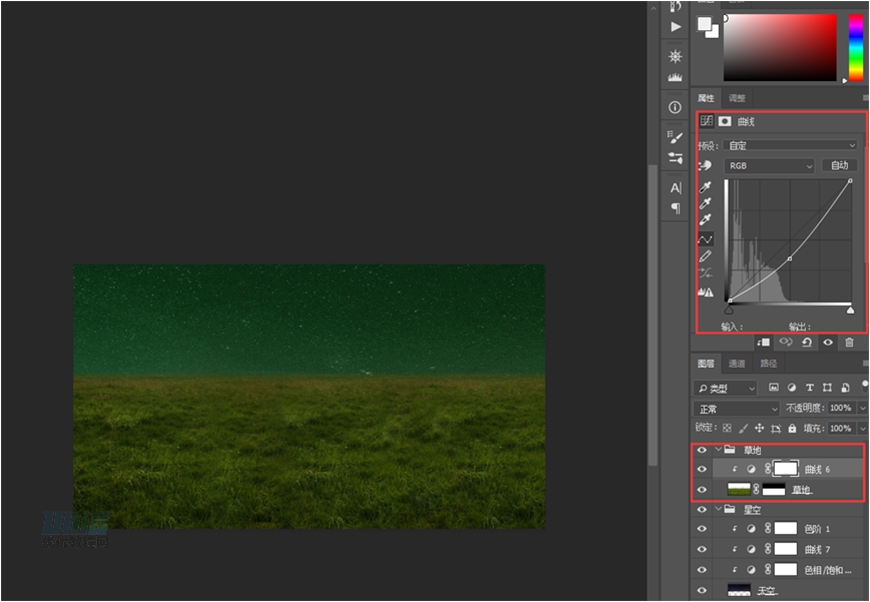870x602 pixels.
Task: Collapse the 星空 group
Action: [720, 509]
